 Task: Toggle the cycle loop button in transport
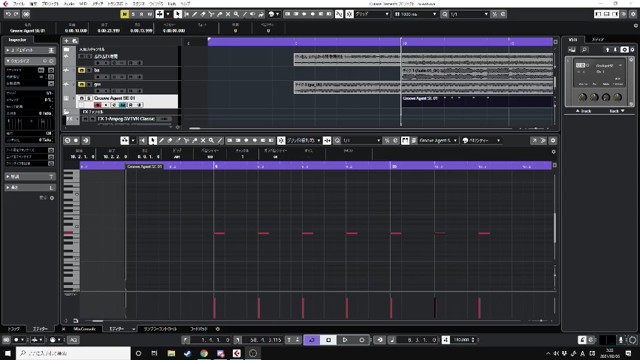(x=312, y=340)
